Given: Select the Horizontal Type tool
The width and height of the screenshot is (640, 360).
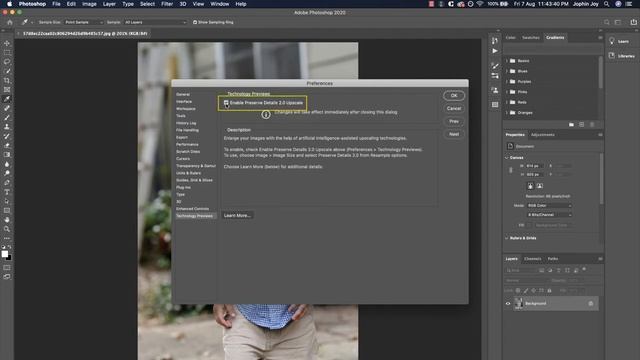Looking at the screenshot, I should (7, 192).
